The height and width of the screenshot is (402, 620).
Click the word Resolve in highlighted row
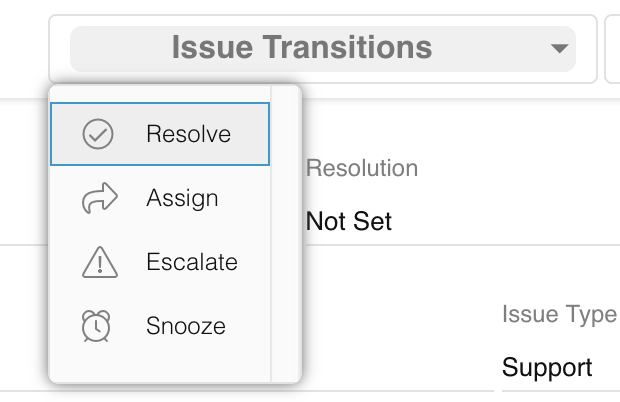click(189, 134)
